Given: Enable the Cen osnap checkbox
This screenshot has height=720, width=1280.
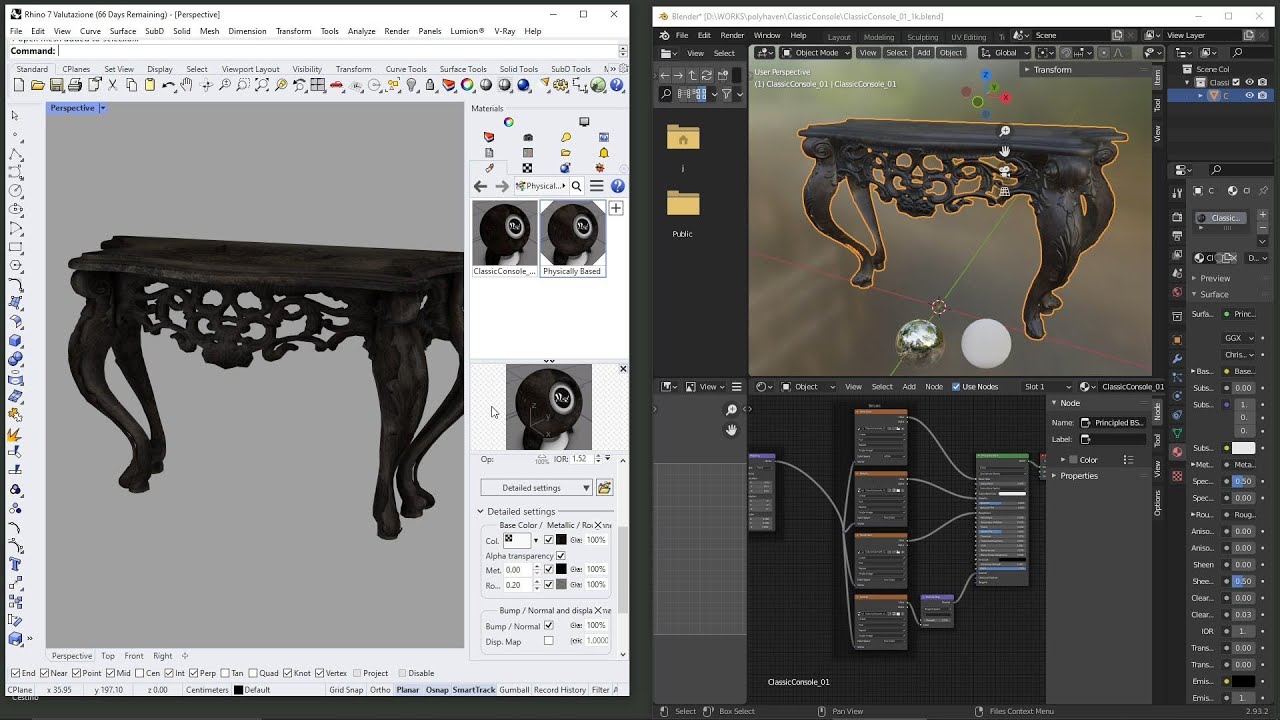Looking at the screenshot, I should pos(139,673).
